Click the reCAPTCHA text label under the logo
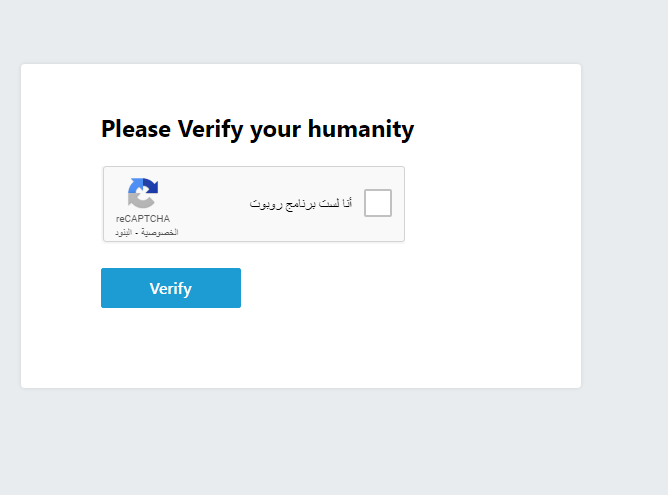This screenshot has width=668, height=495. click(x=143, y=219)
